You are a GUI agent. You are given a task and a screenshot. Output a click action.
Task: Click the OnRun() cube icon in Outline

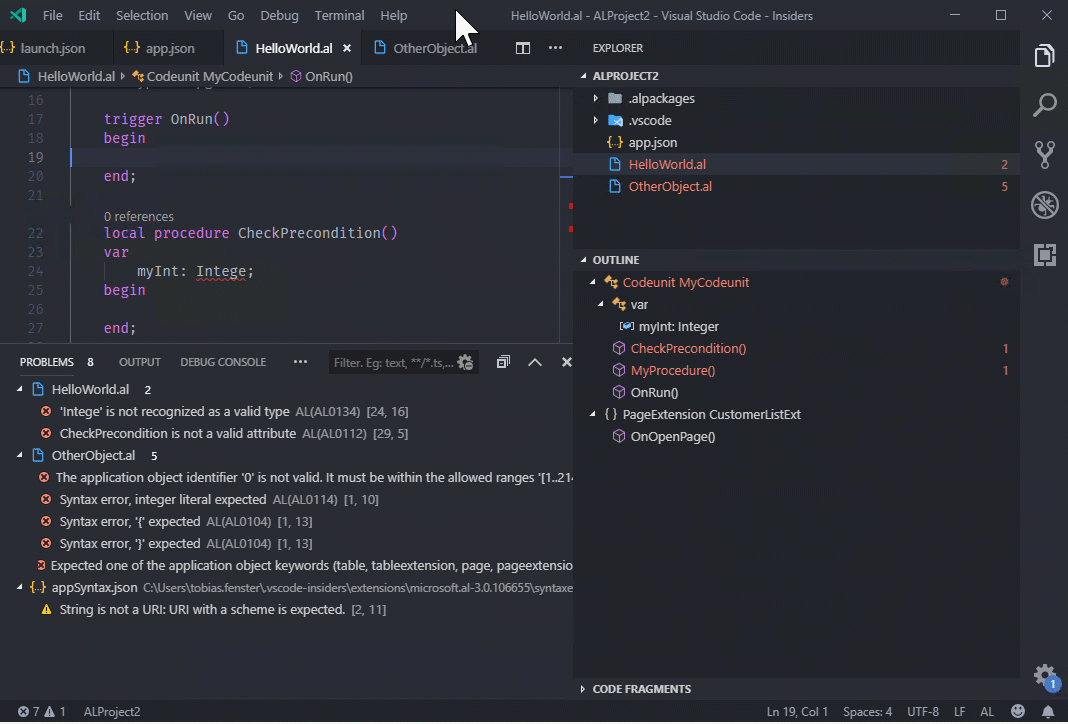click(618, 392)
